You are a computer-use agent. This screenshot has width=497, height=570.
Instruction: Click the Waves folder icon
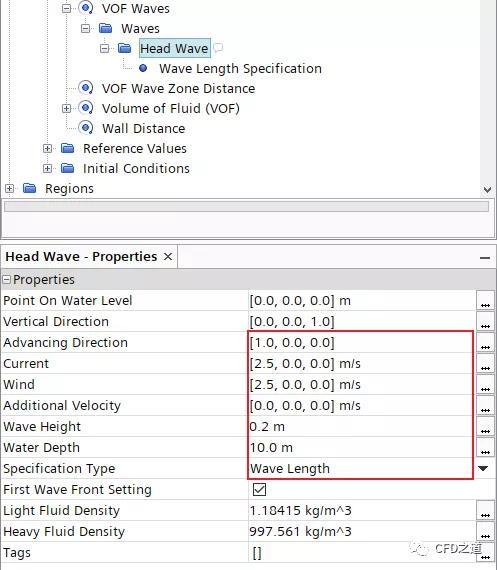[x=106, y=28]
